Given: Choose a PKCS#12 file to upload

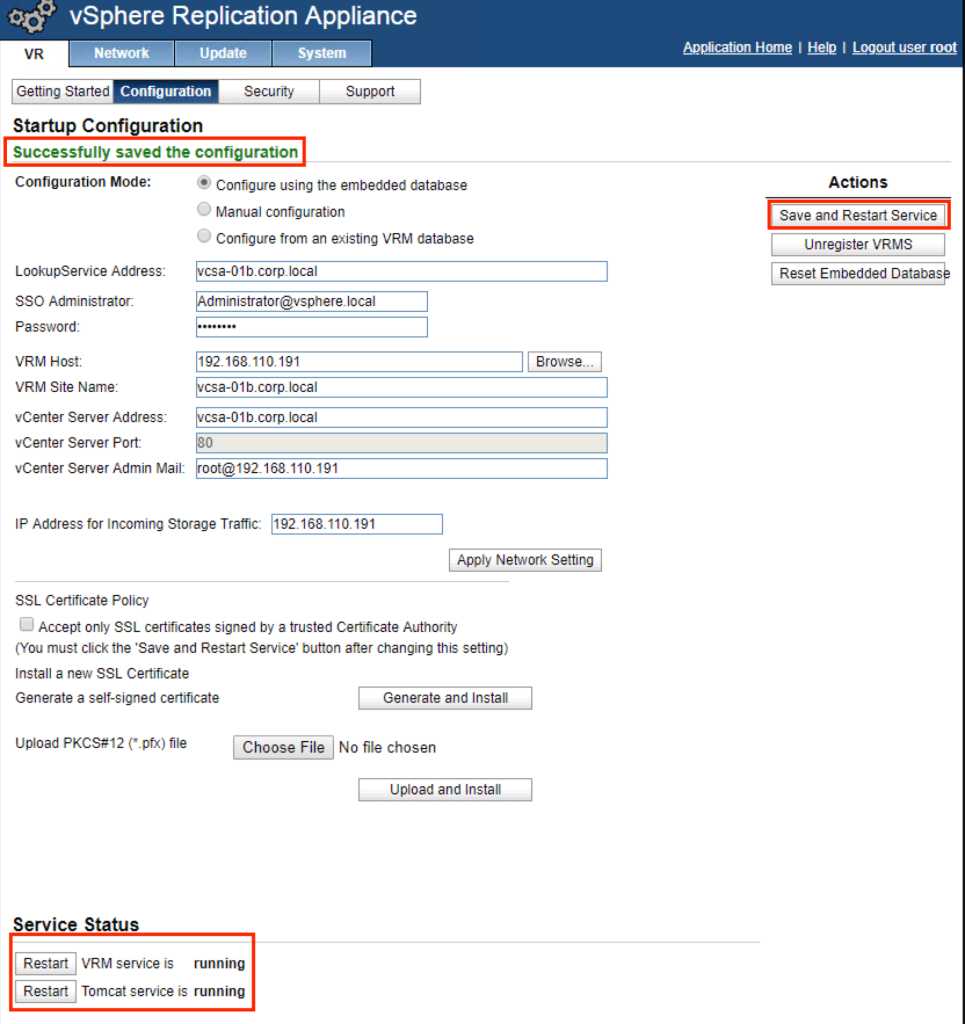Looking at the screenshot, I should [x=283, y=747].
